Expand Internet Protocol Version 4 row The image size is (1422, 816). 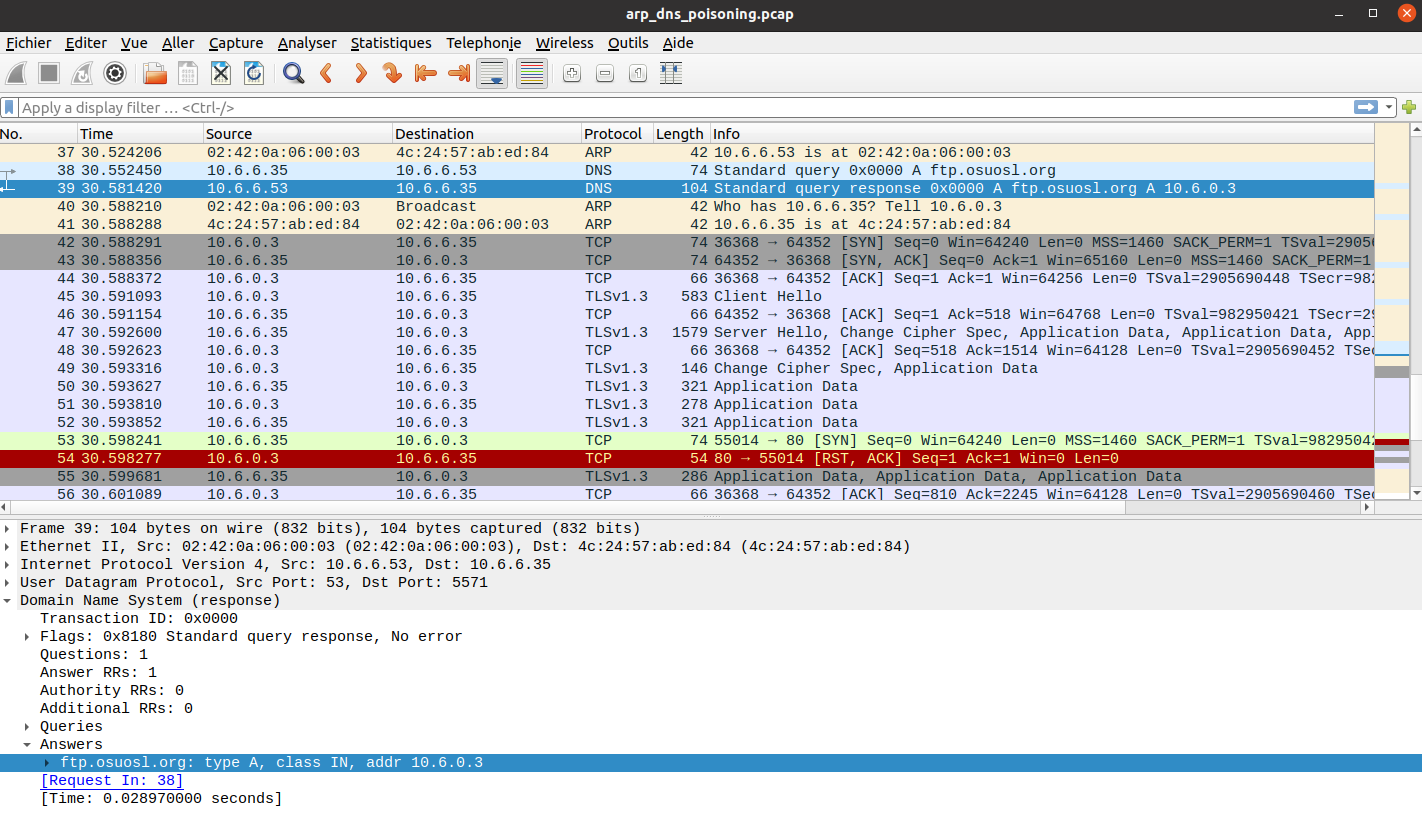click(x=9, y=565)
